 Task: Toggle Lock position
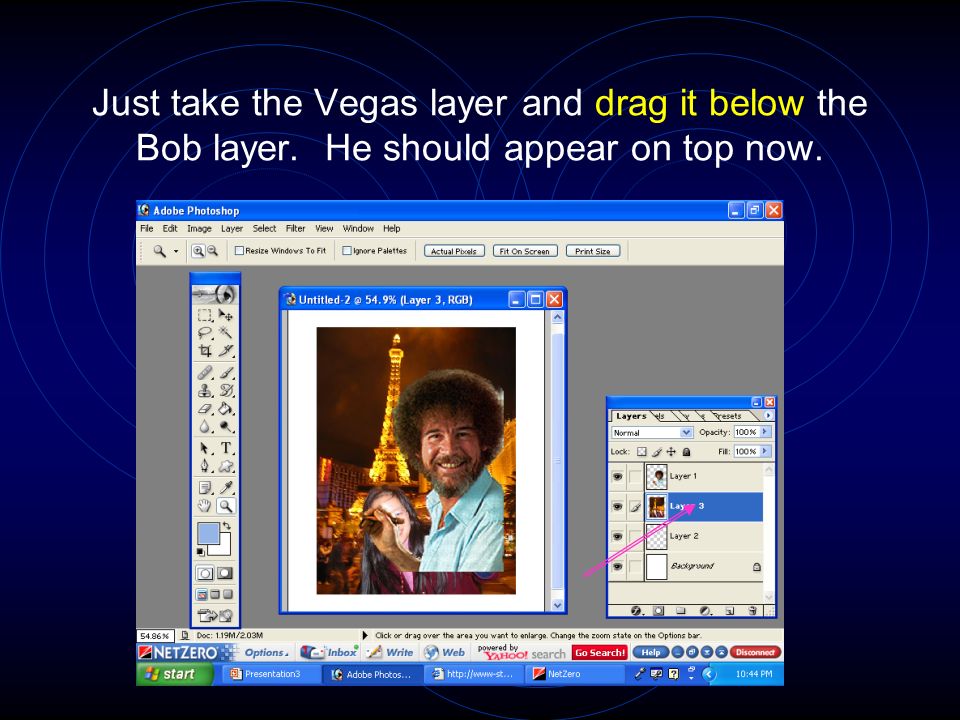[671, 452]
